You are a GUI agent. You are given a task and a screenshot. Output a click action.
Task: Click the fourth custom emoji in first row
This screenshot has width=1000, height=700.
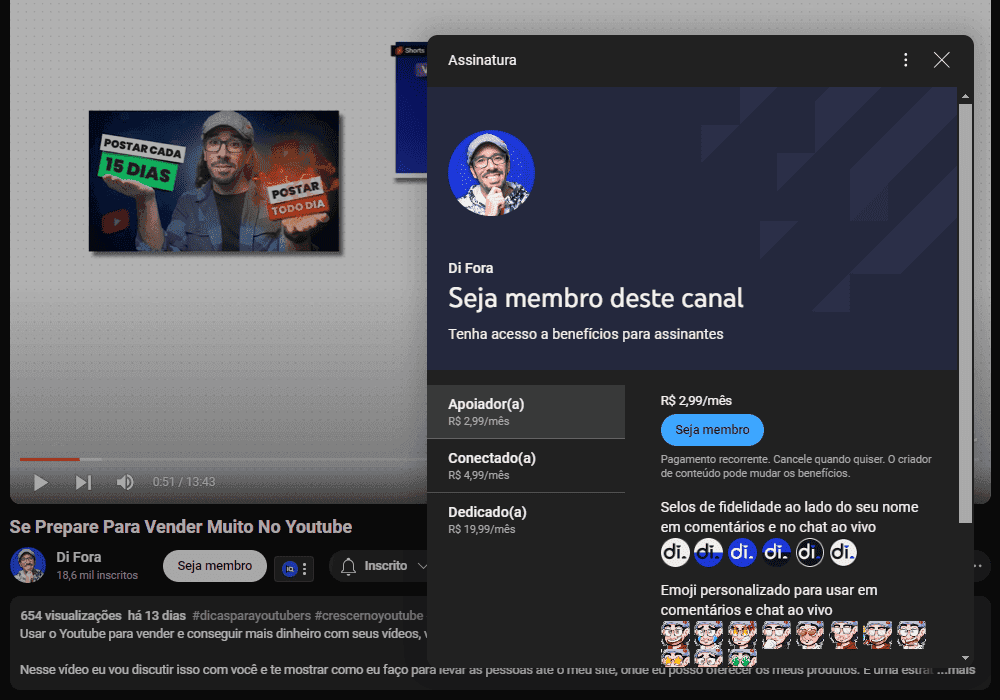pyautogui.click(x=776, y=635)
